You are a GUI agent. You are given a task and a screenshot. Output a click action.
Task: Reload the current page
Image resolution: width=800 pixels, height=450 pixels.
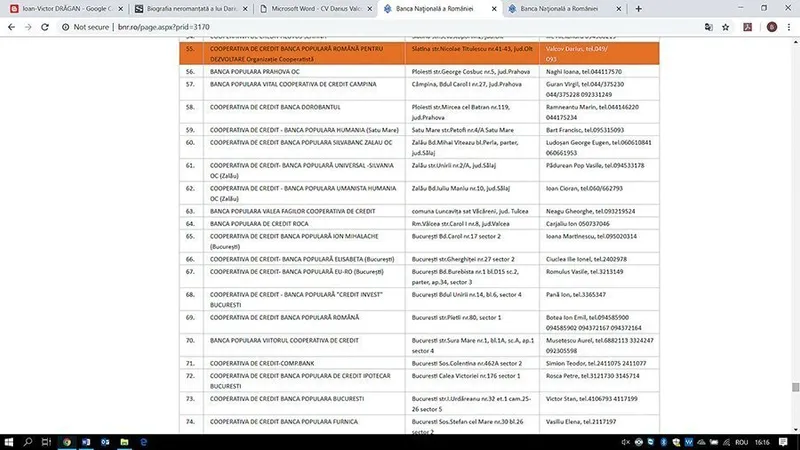click(45, 27)
